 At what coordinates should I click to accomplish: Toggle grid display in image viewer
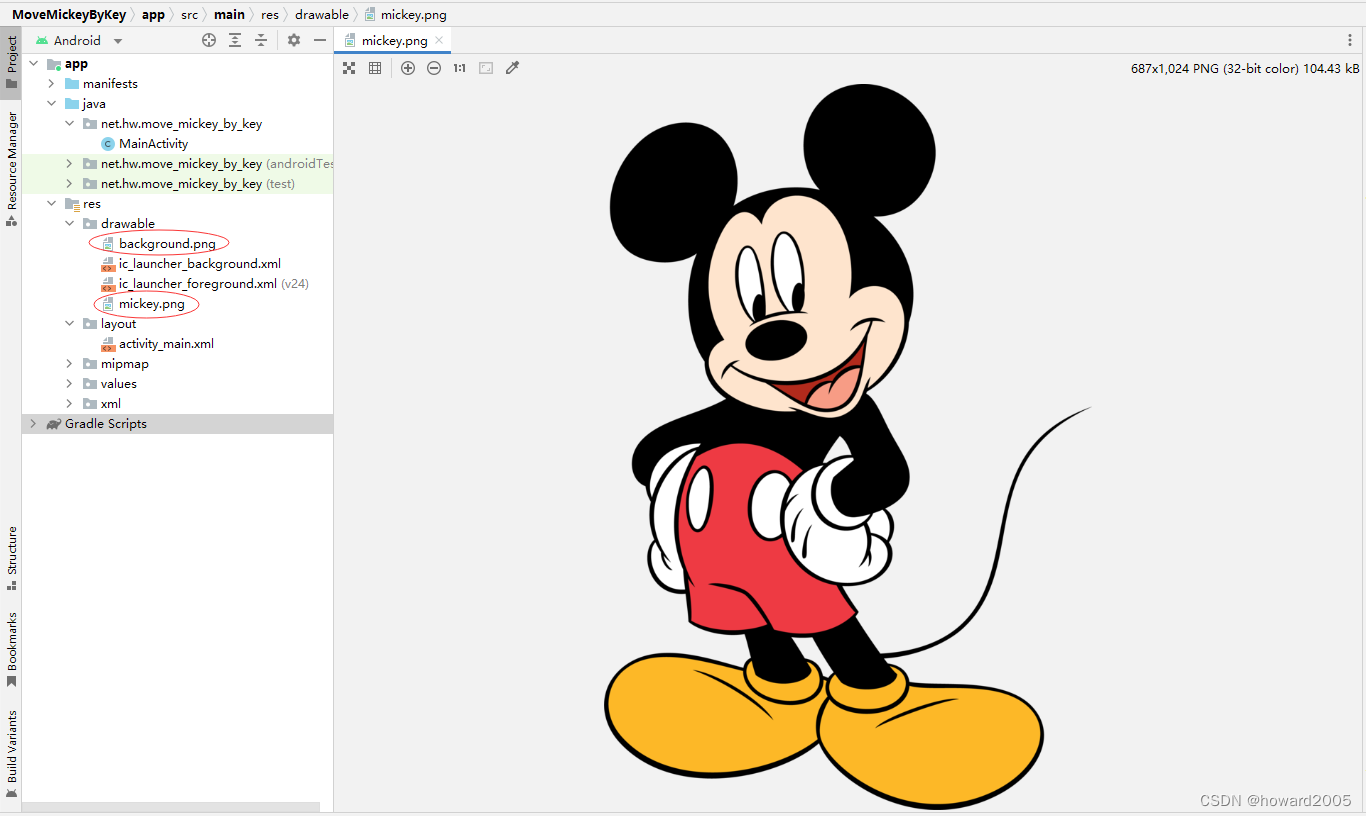point(375,68)
